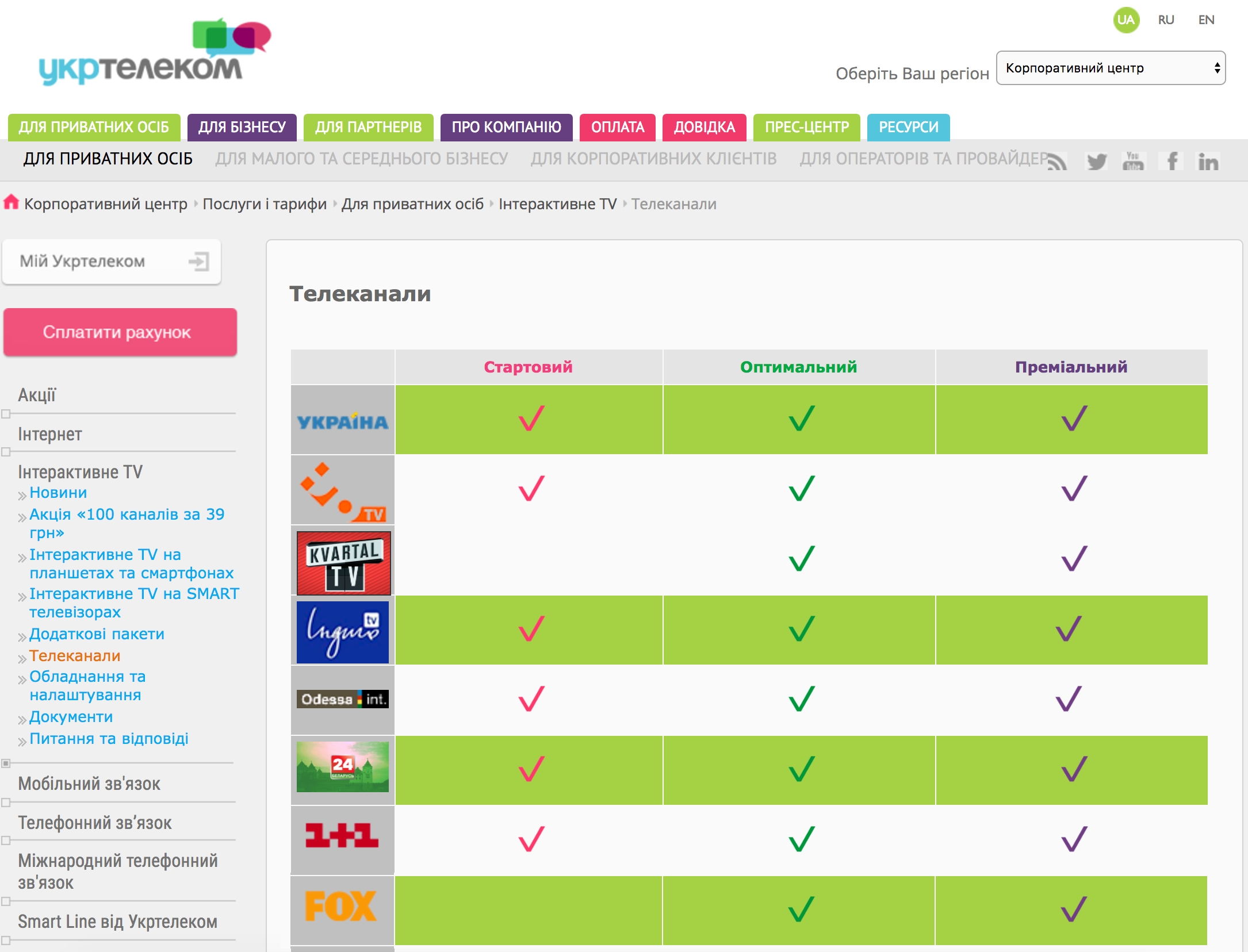Open the ДЛЯ ПАРТНЕРІВ tab

coord(369,127)
